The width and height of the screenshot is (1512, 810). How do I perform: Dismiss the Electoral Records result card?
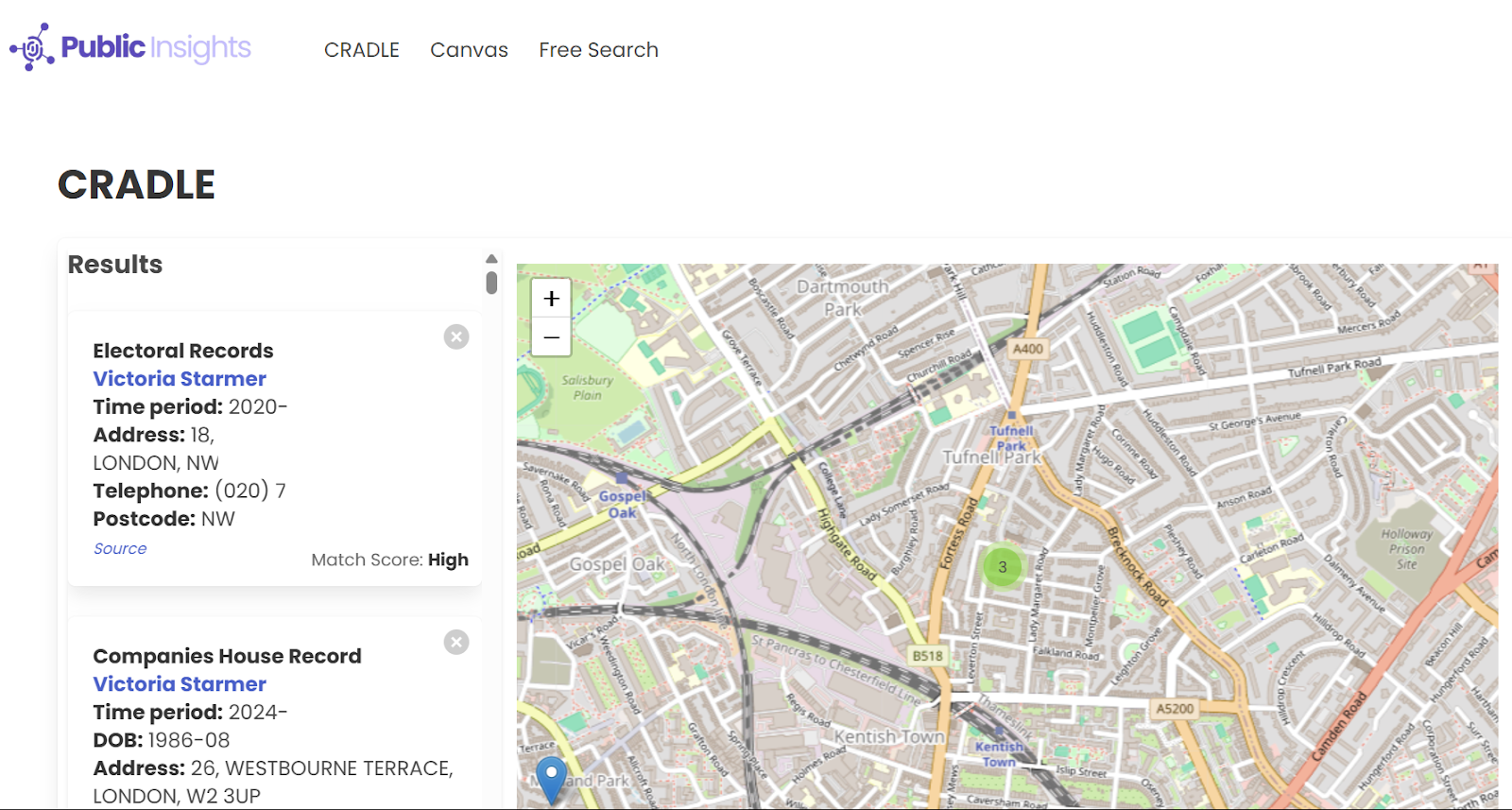click(x=456, y=336)
